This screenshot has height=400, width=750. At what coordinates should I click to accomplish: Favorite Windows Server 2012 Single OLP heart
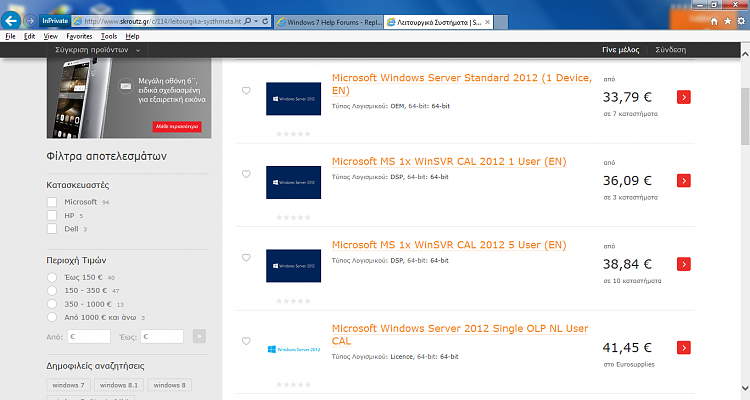246,341
